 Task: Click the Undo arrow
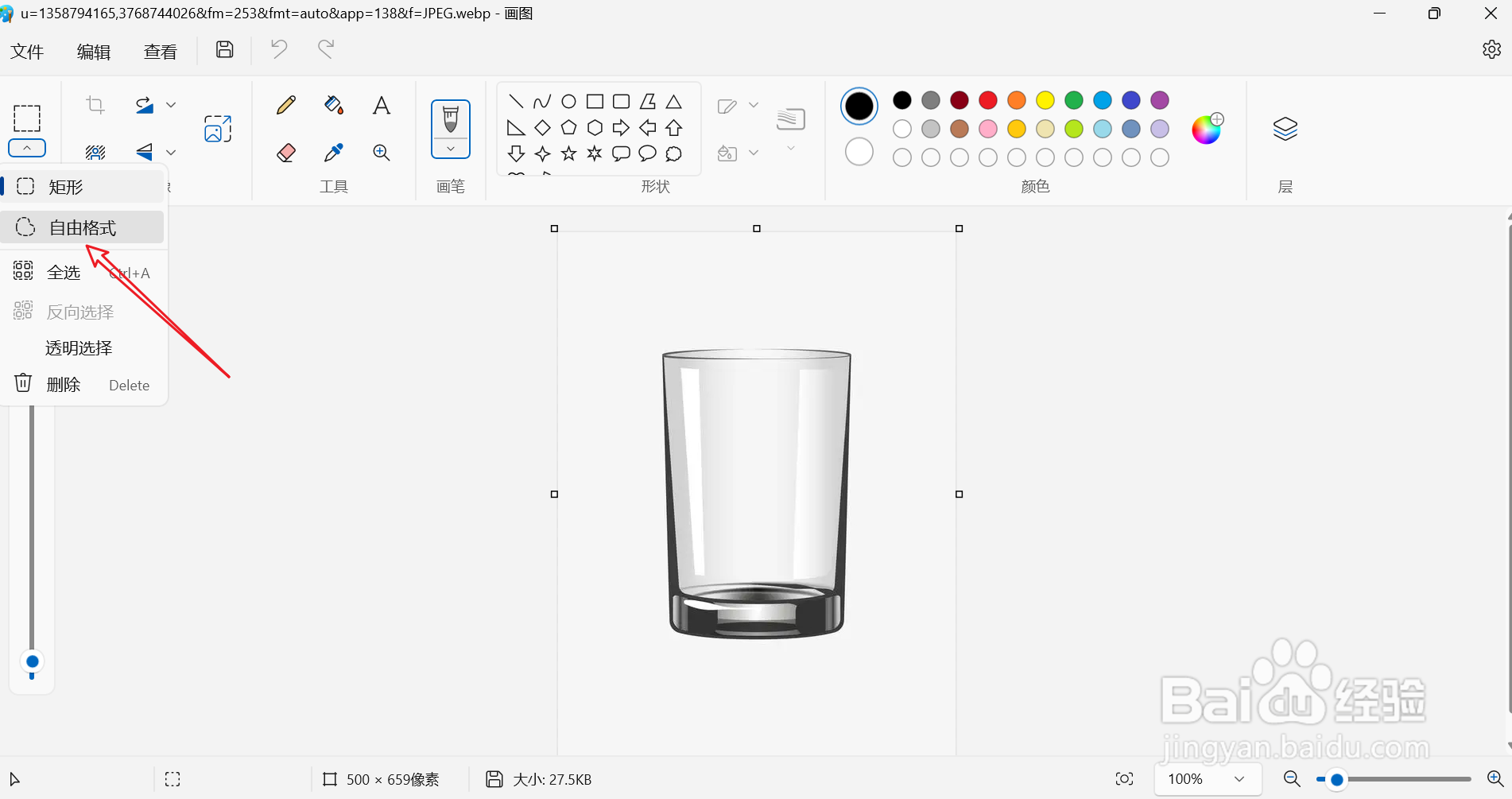pos(279,49)
